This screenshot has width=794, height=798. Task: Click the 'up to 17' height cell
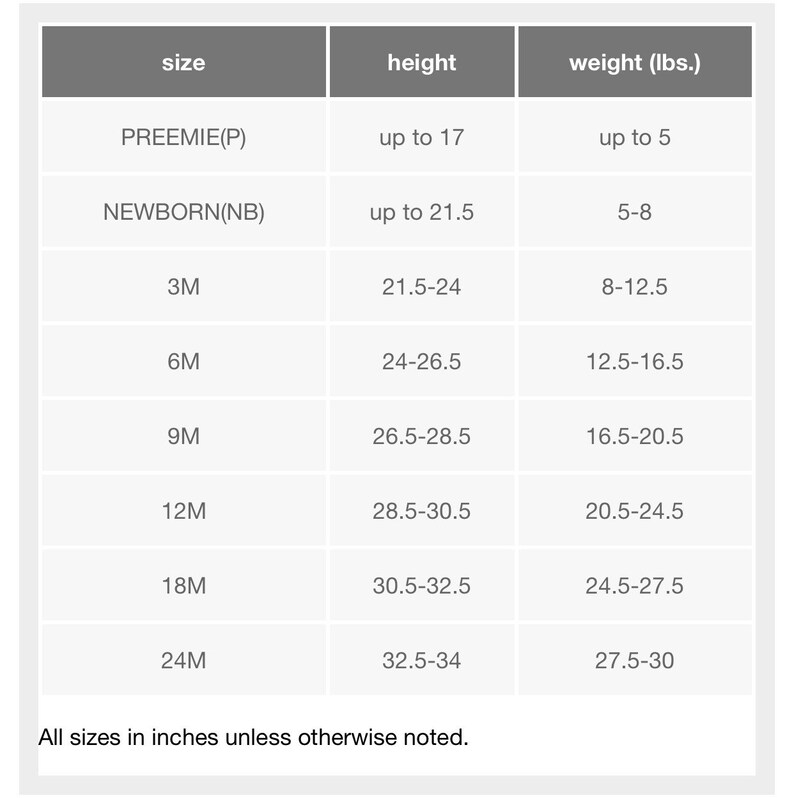tap(422, 137)
